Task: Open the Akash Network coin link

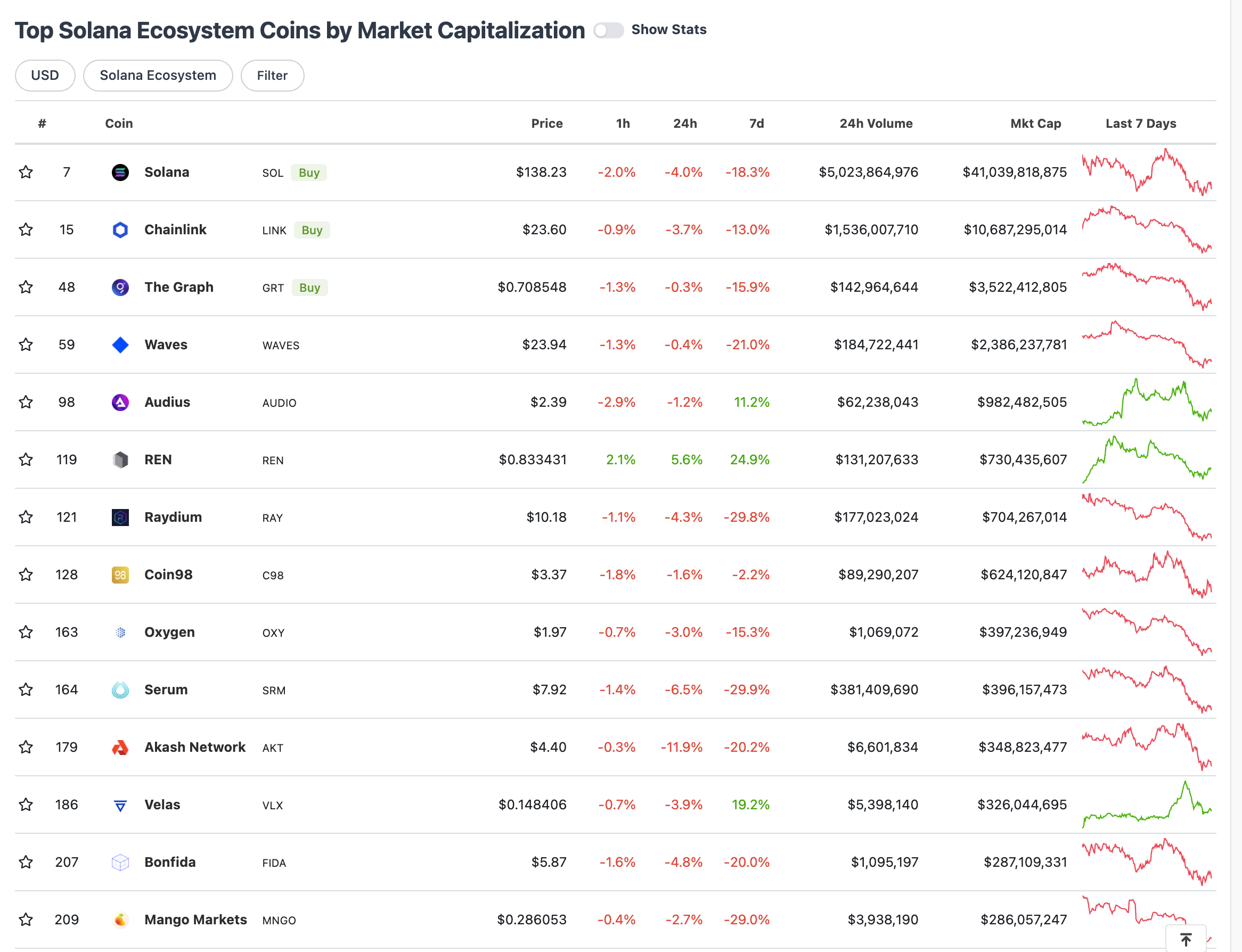Action: coord(195,748)
